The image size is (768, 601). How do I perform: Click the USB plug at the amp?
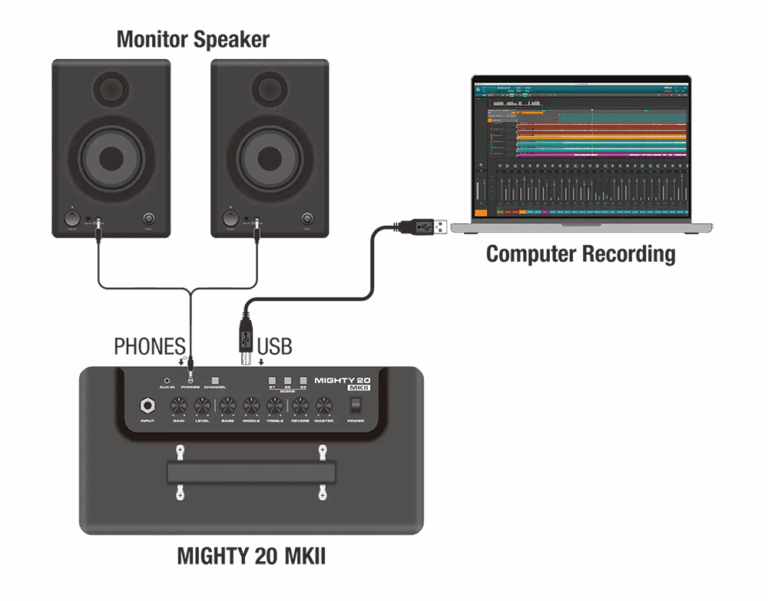(246, 341)
